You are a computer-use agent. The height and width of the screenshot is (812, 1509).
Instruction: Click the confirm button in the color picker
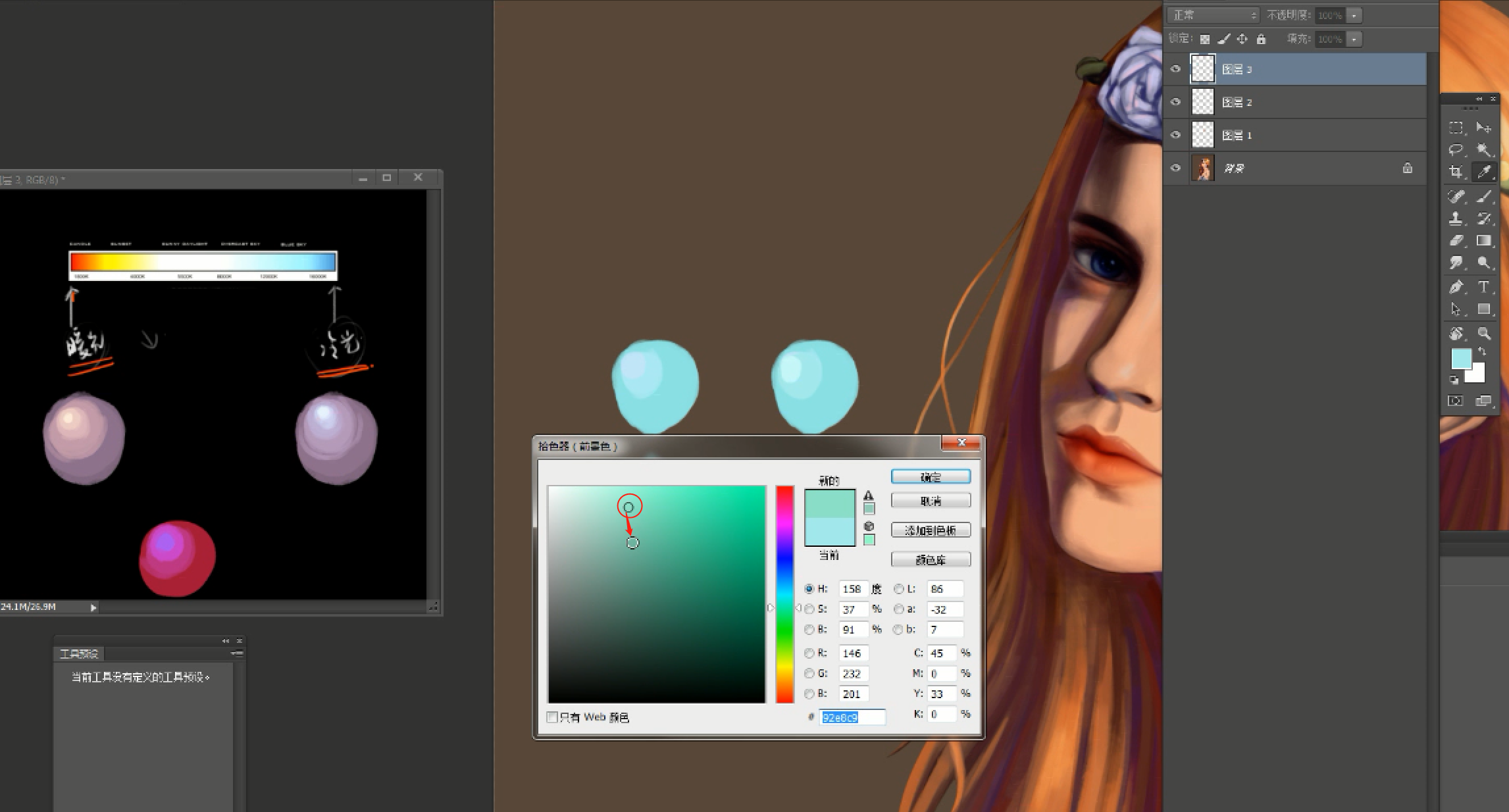click(930, 477)
